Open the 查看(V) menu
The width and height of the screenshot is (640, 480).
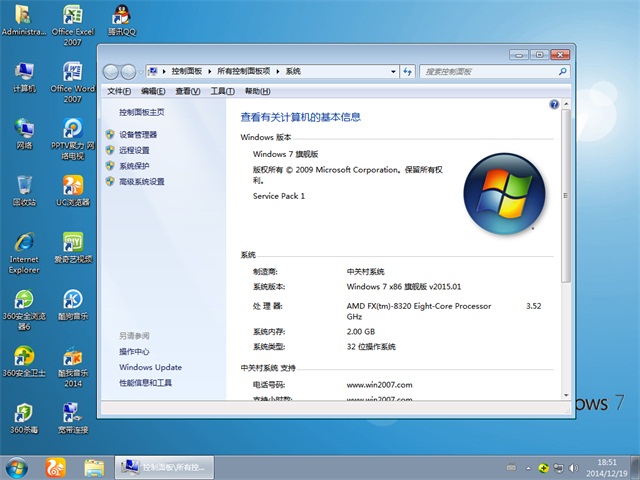(x=188, y=91)
